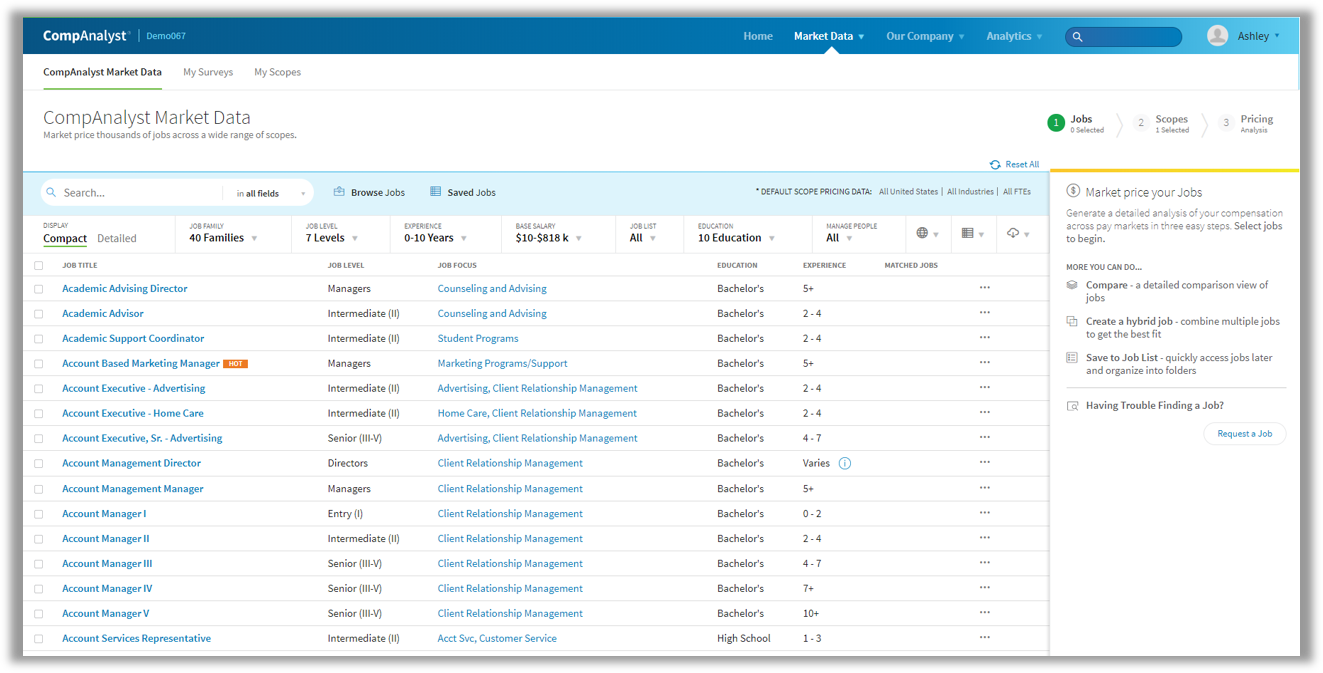This screenshot has width=1323, height=673.
Task: Click the cloud download export icon
Action: click(x=1013, y=233)
